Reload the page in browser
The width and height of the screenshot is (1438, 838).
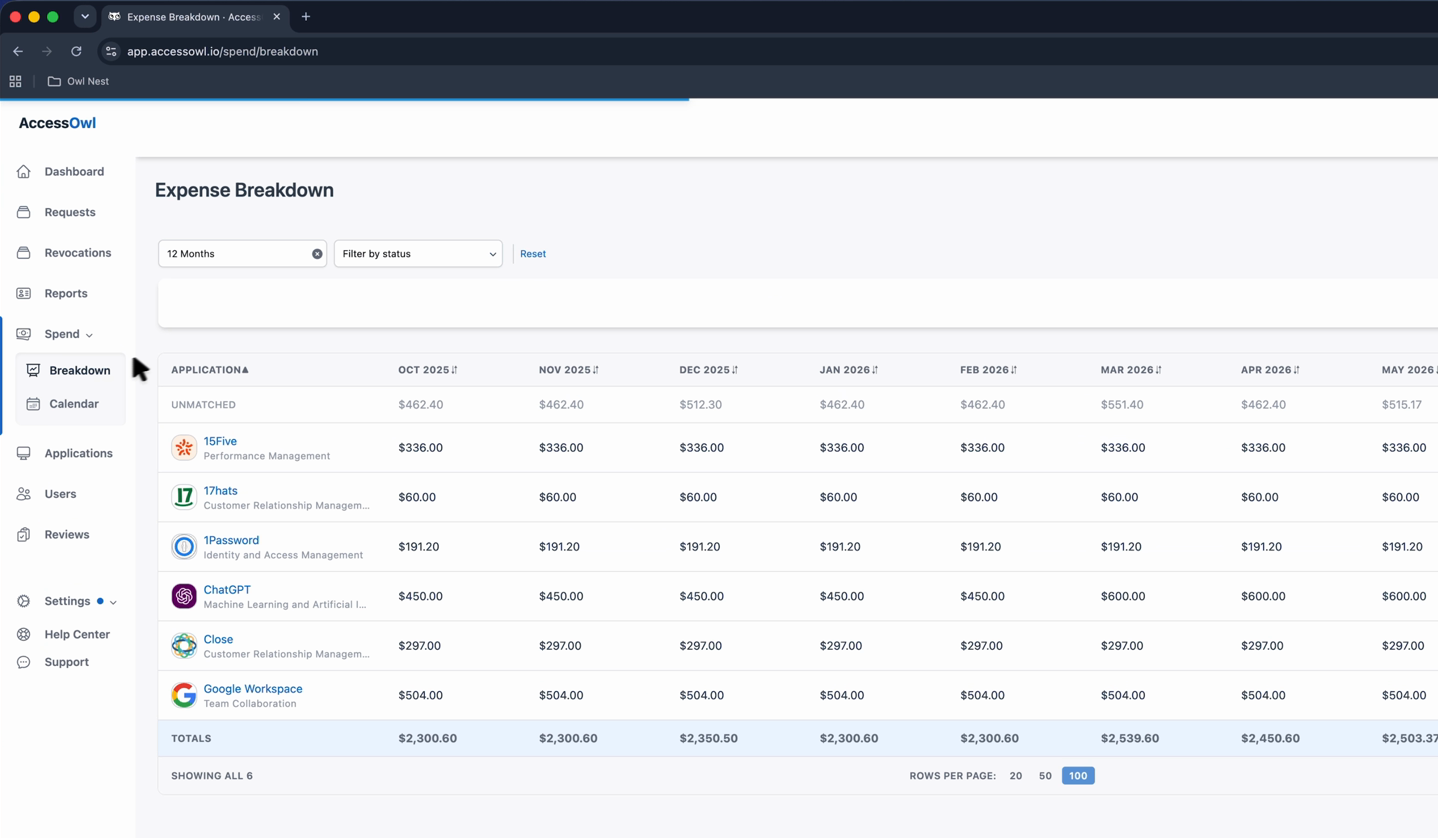[76, 51]
